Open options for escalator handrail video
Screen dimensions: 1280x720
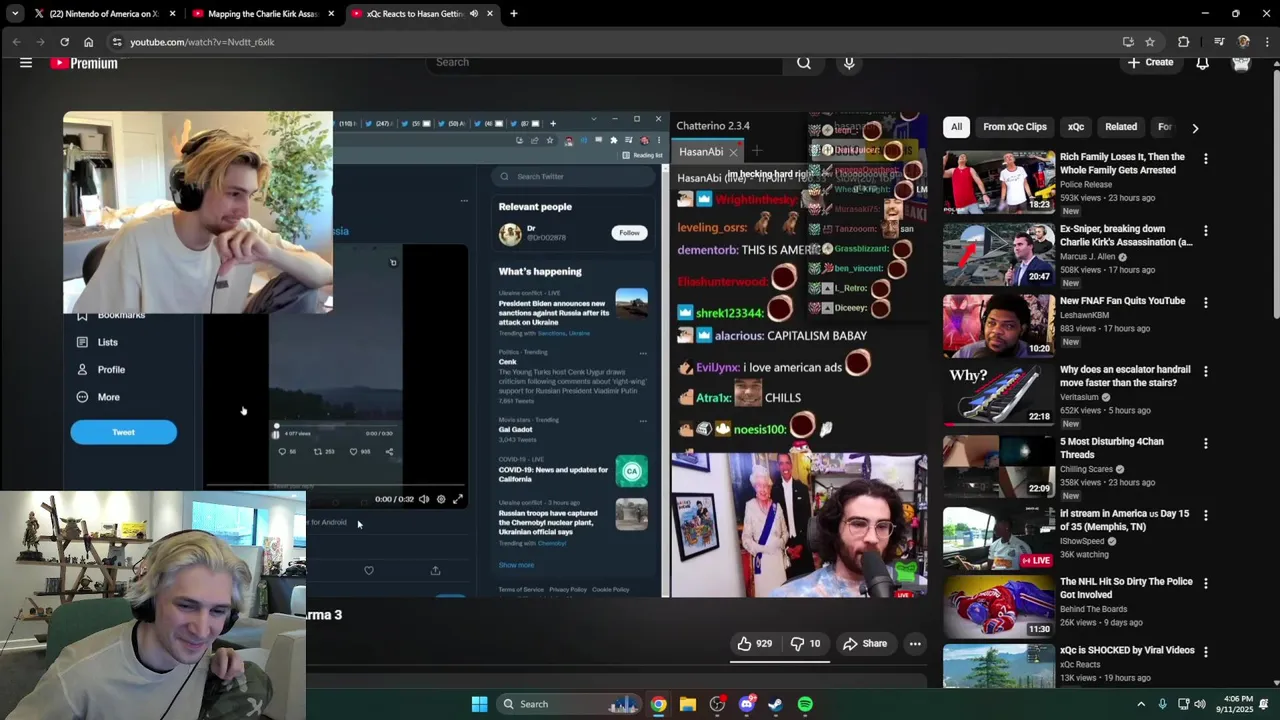pos(1206,372)
